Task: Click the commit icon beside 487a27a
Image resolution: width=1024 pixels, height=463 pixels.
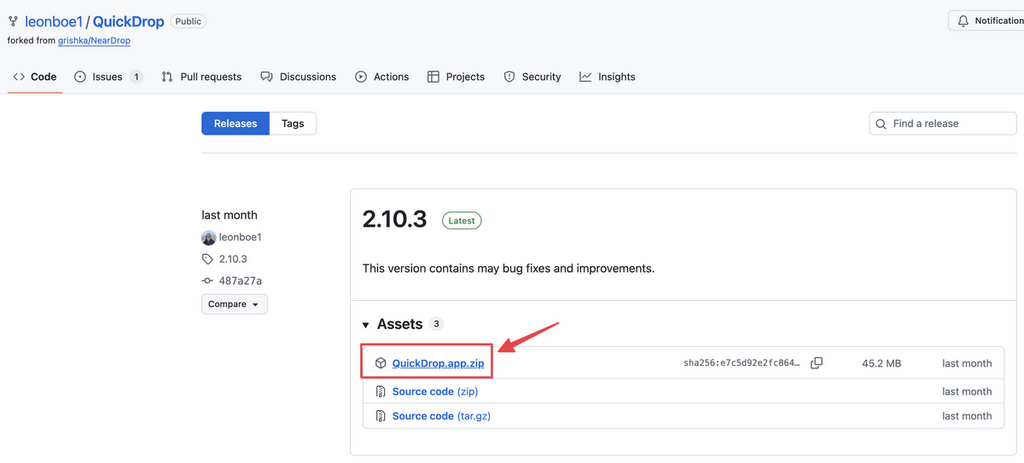Action: click(x=208, y=281)
